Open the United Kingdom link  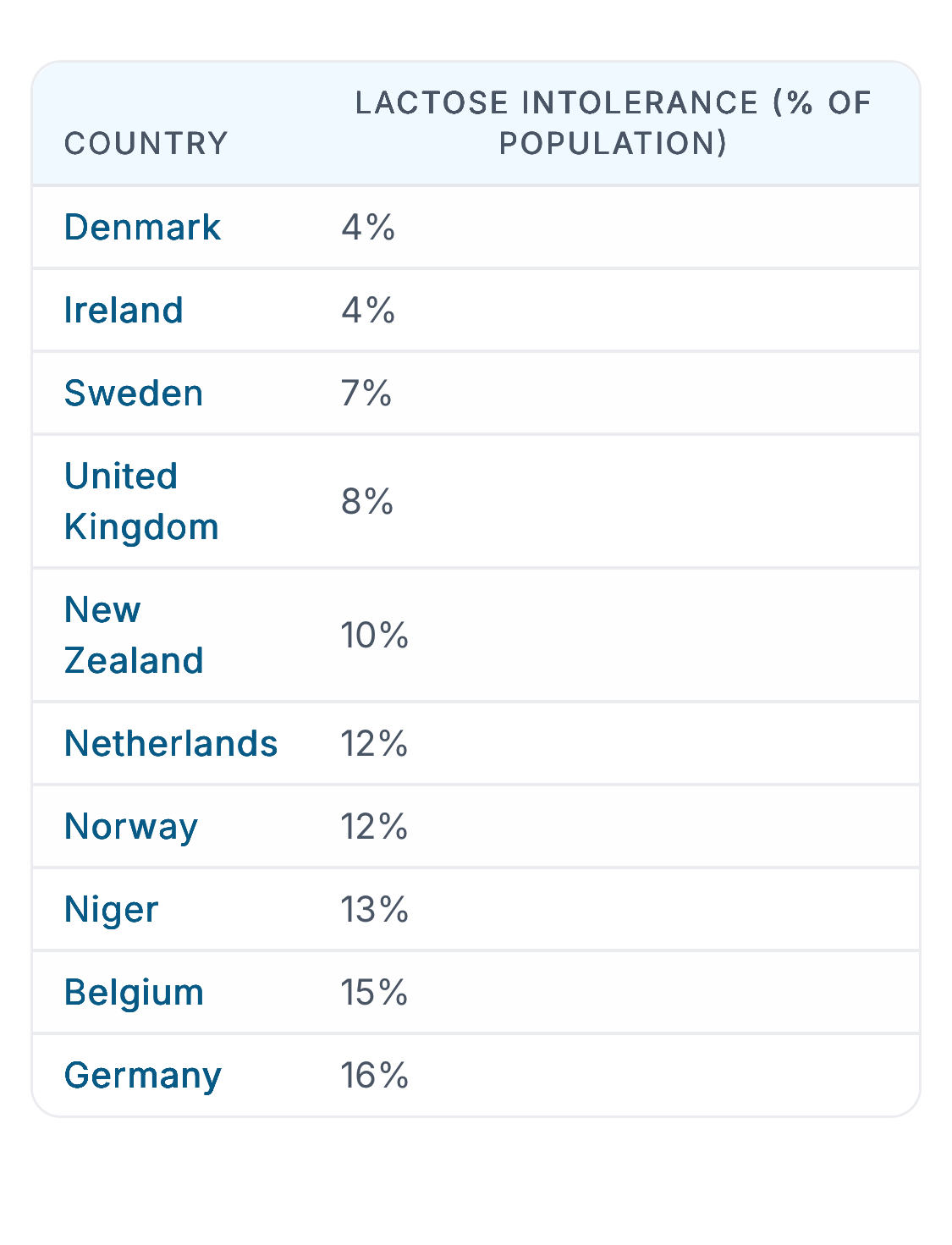[140, 502]
